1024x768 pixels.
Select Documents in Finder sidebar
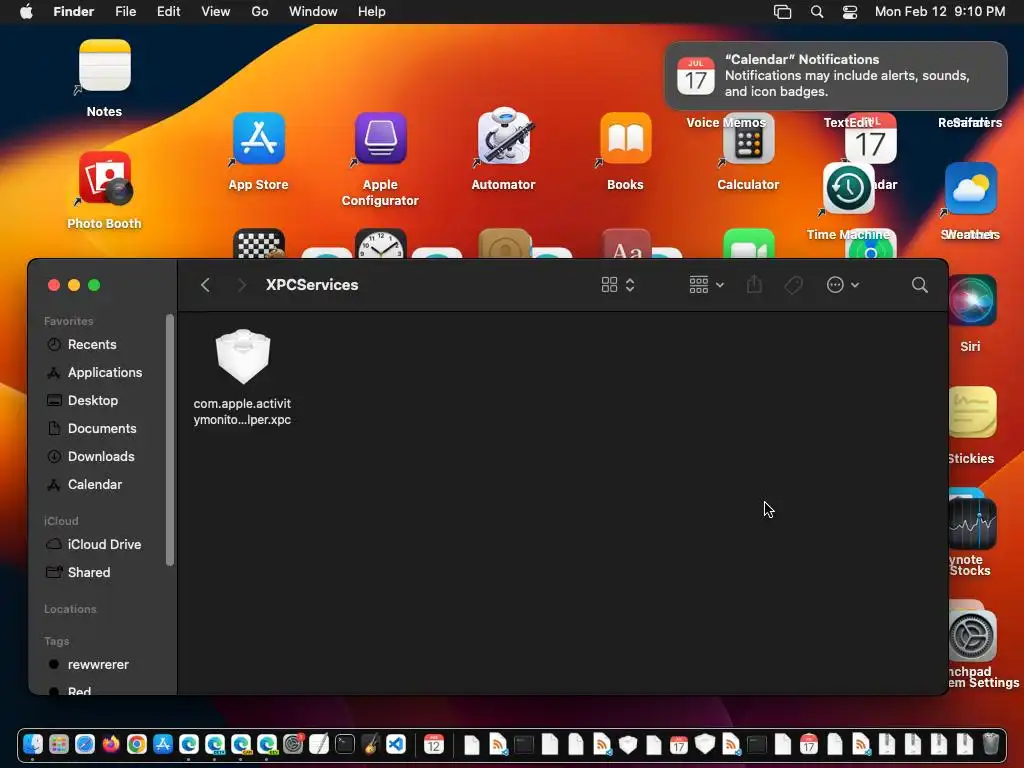tap(102, 428)
